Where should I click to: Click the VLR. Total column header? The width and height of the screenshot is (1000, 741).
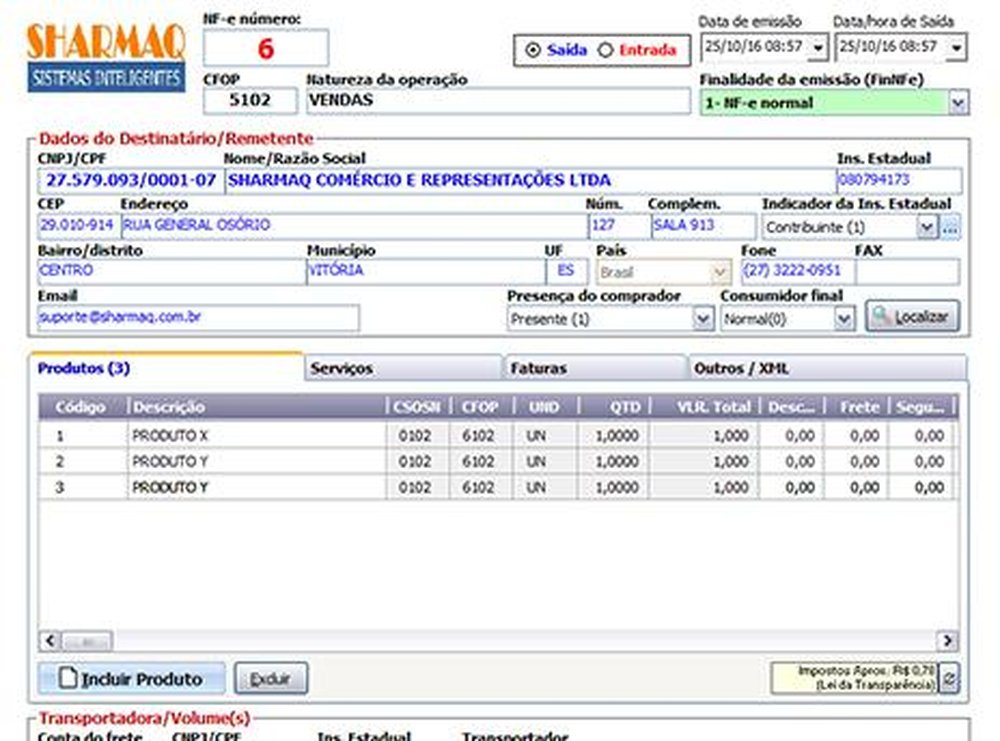(705, 407)
